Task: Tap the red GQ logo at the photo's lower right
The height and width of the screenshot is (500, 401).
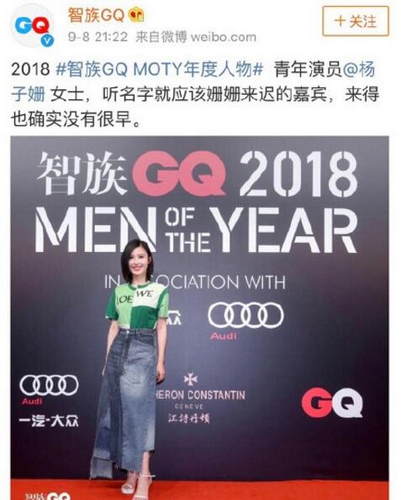Action: pyautogui.click(x=332, y=402)
